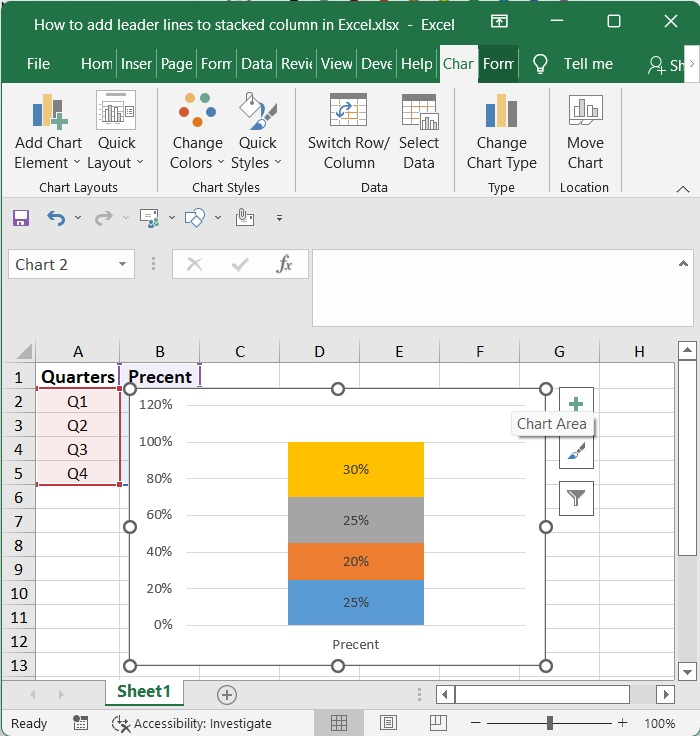Click the Select All corner triangle
Screen dimensions: 700x736
[24, 351]
